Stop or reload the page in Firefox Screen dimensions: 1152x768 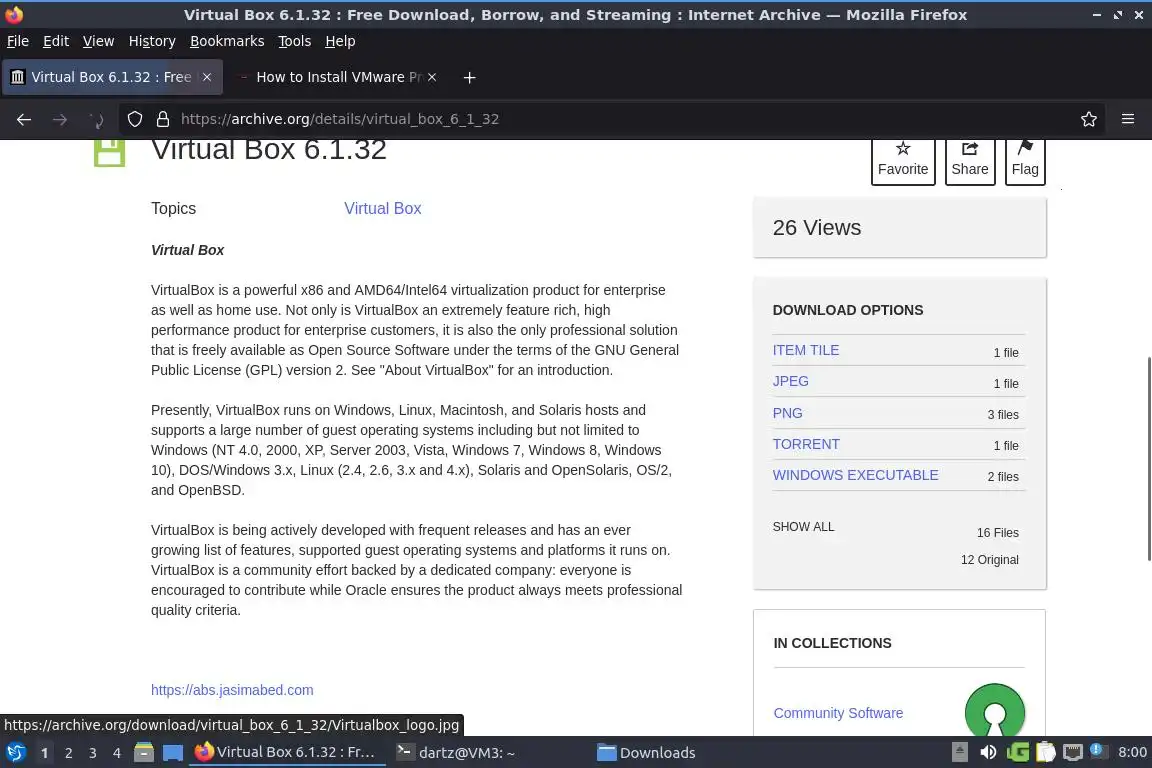pyautogui.click(x=96, y=119)
